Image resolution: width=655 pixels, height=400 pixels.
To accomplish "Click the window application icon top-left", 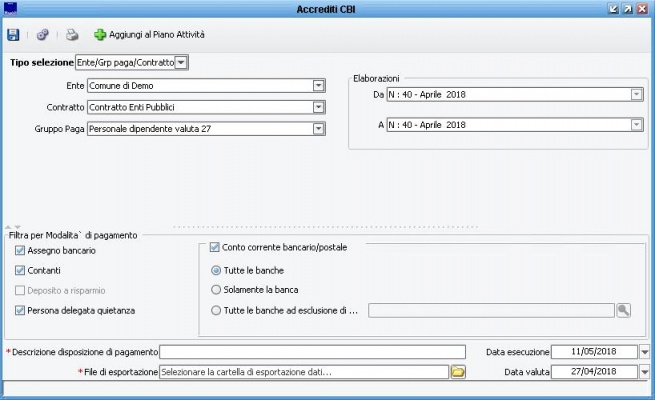I will pyautogui.click(x=10, y=9).
